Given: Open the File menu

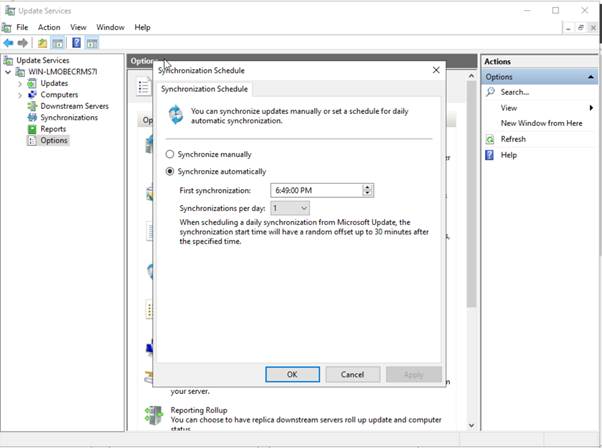Looking at the screenshot, I should coord(22,27).
